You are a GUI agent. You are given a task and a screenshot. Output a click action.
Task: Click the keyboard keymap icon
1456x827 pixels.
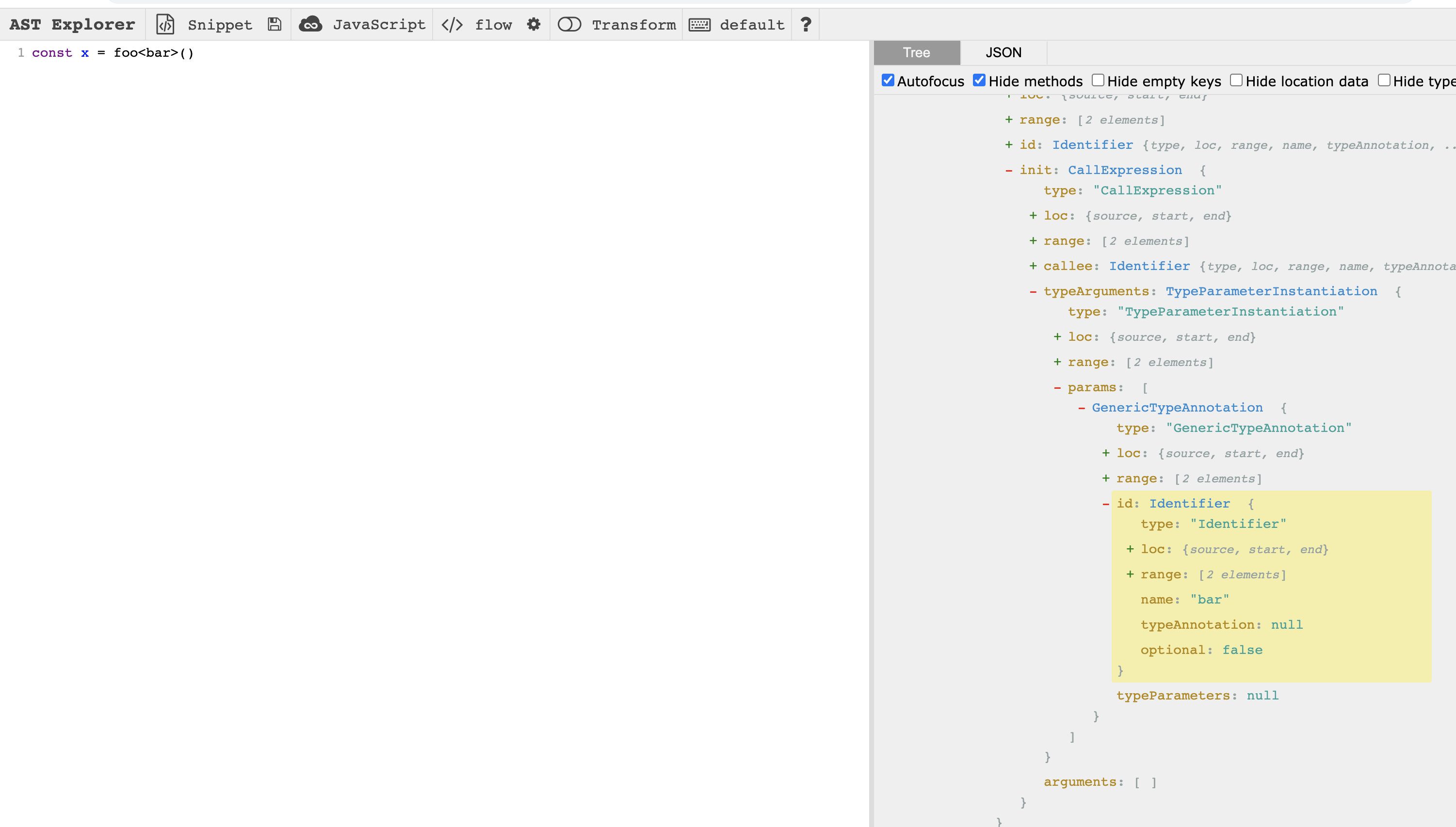point(699,24)
